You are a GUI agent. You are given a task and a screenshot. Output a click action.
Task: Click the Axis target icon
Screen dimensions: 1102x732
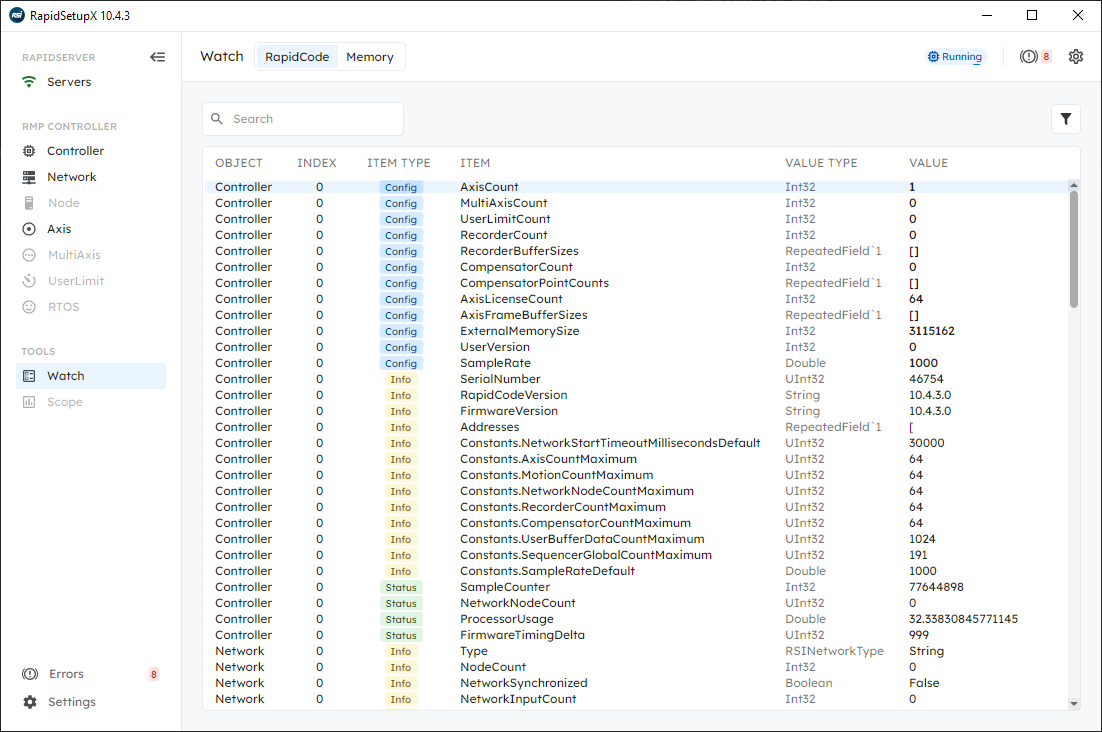point(29,229)
